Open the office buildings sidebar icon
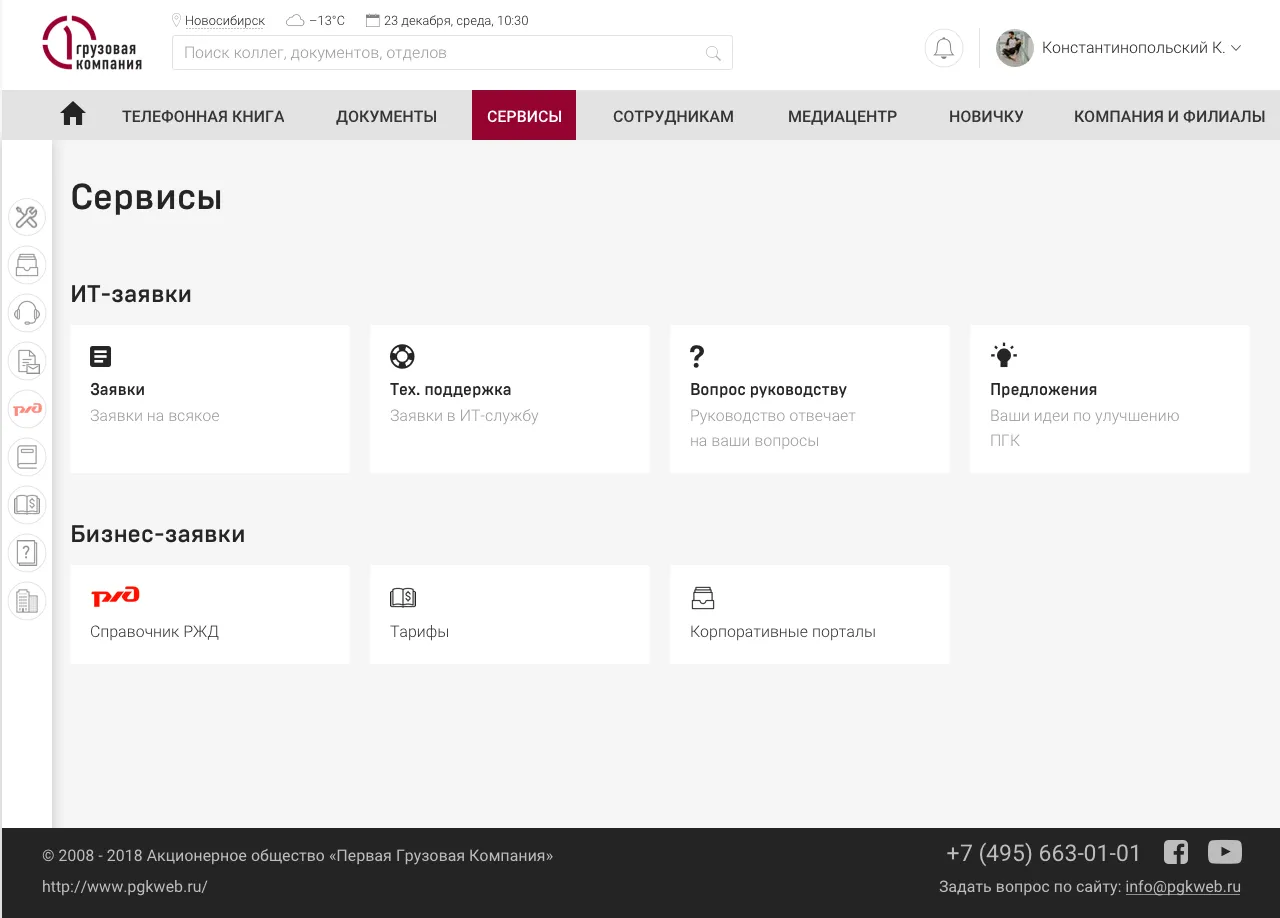This screenshot has height=918, width=1280. (x=27, y=601)
